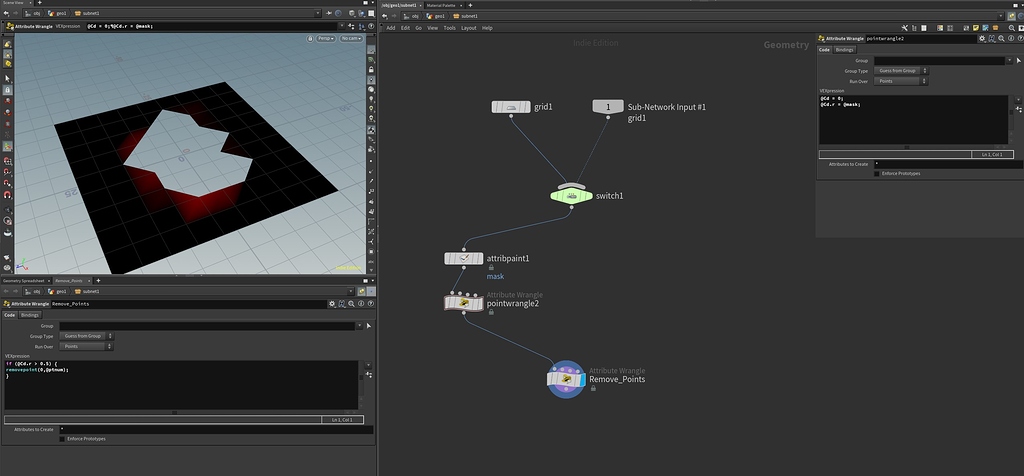
Task: Open the No cam camera dropdown
Action: coord(351,38)
